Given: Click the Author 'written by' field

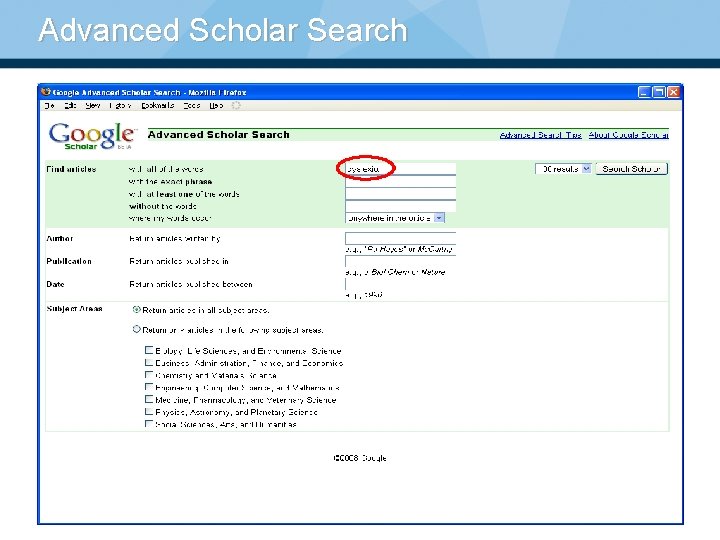Looking at the screenshot, I should tap(400, 238).
